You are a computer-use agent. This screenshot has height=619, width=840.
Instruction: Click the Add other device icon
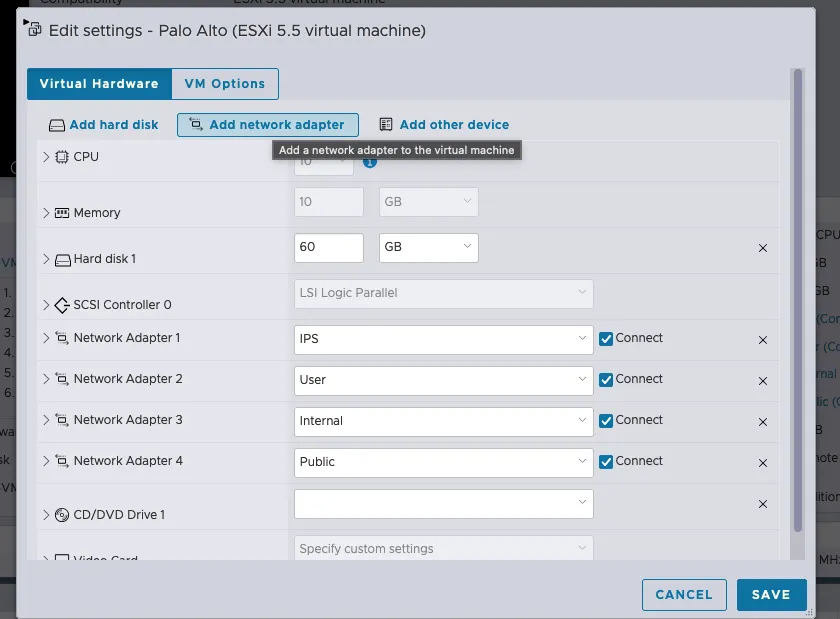pyautogui.click(x=386, y=125)
